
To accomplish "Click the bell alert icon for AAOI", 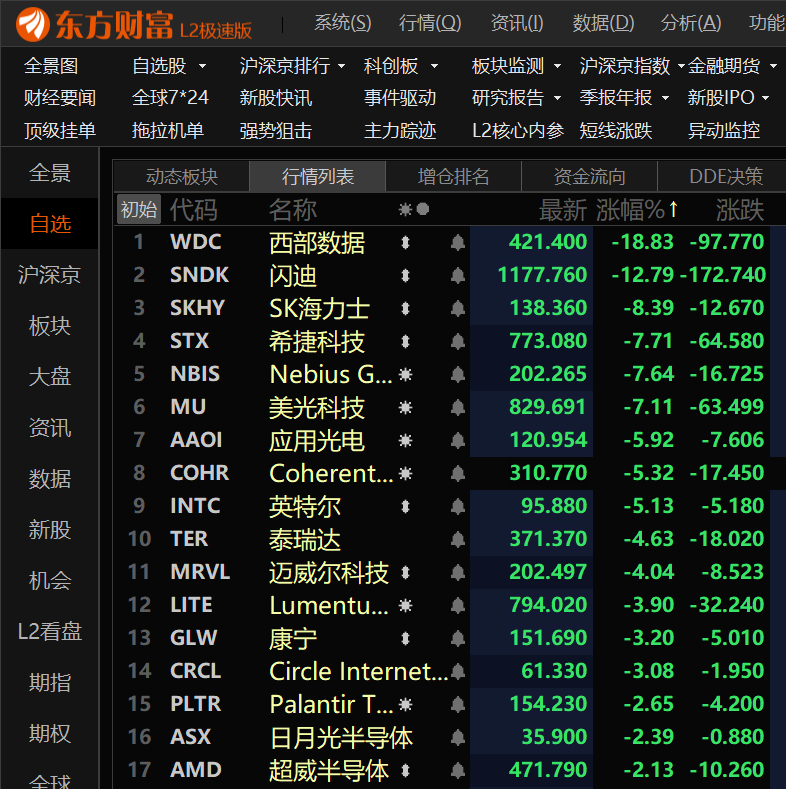I will pyautogui.click(x=457, y=441).
